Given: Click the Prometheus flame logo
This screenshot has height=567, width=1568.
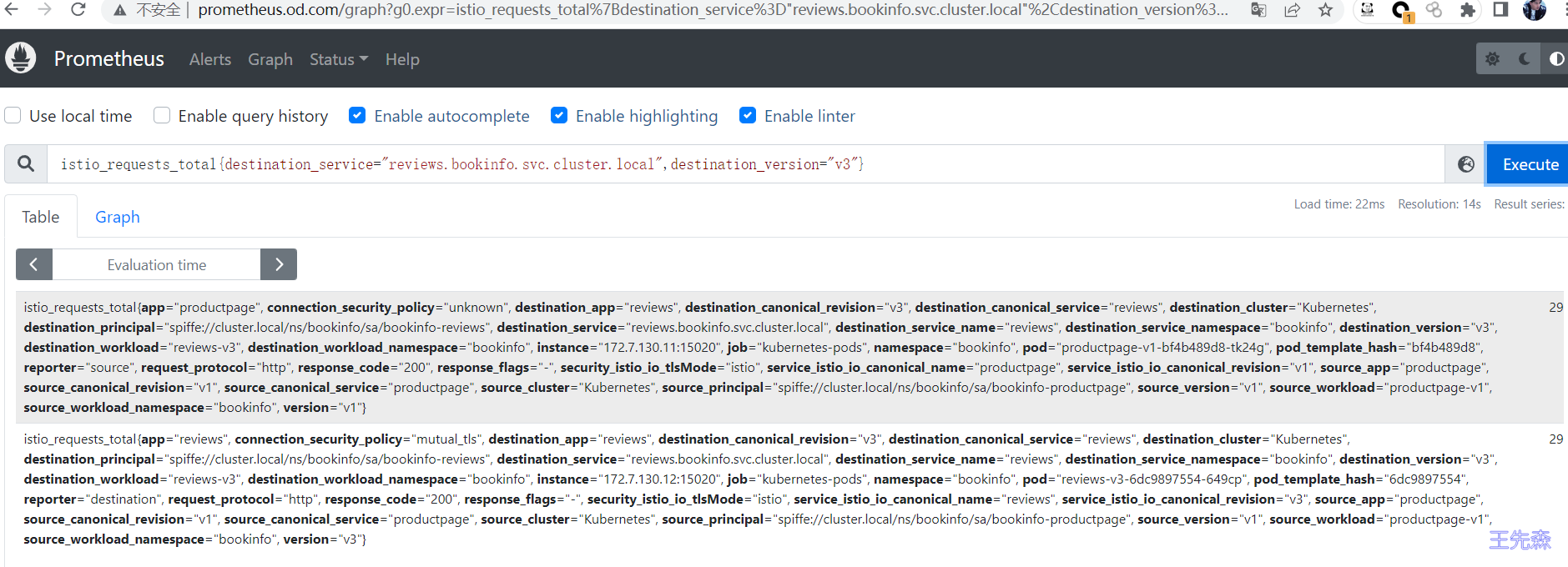Looking at the screenshot, I should [x=20, y=58].
